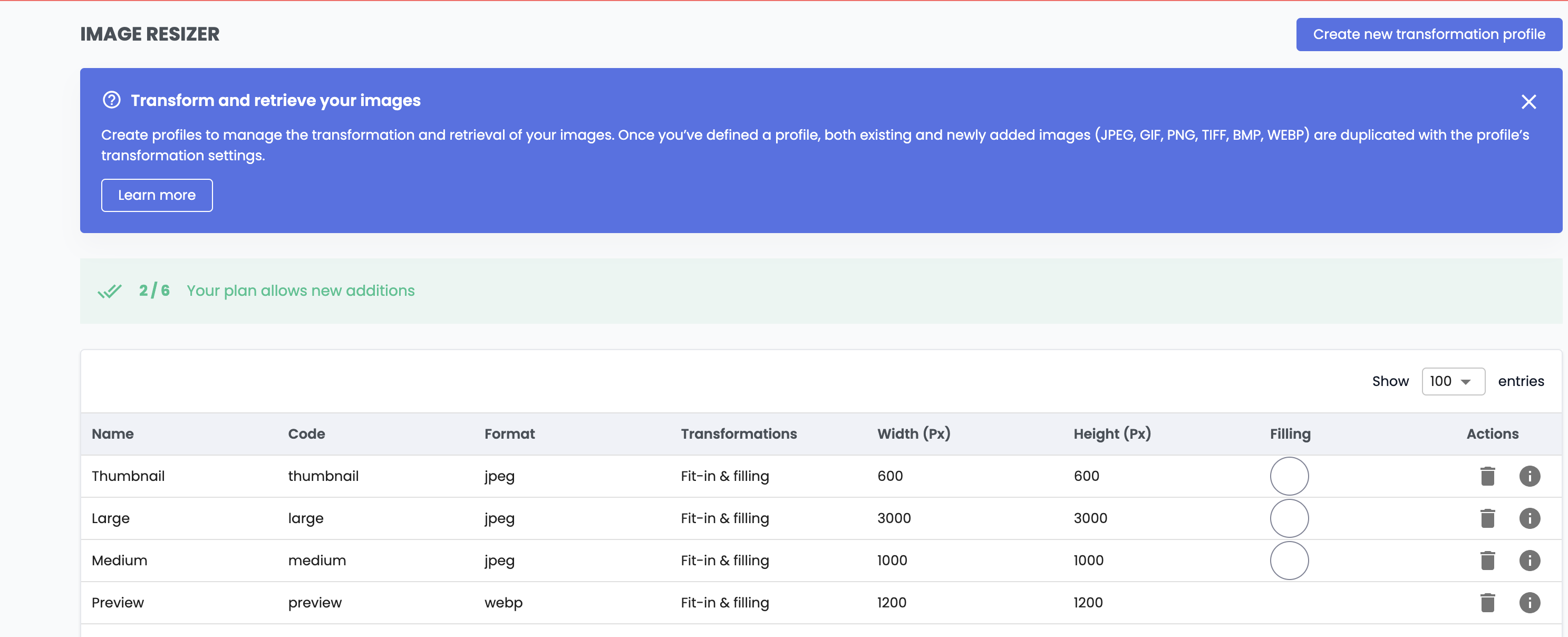This screenshot has height=637, width=1568.
Task: Click the IMAGE RESIZER page heading
Action: click(150, 34)
